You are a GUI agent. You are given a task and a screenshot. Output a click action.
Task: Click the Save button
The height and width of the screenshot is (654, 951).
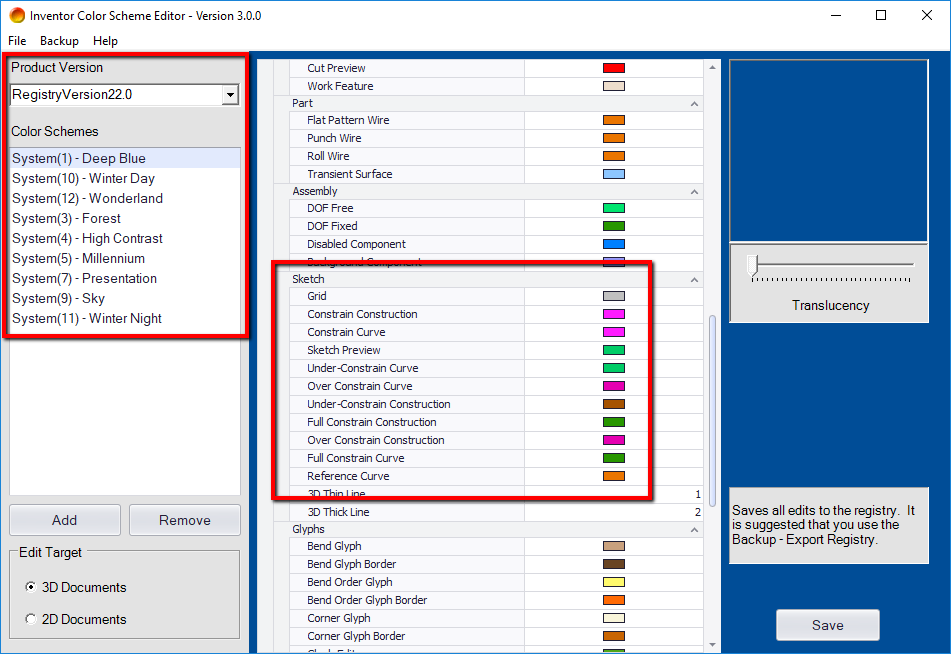point(828,625)
